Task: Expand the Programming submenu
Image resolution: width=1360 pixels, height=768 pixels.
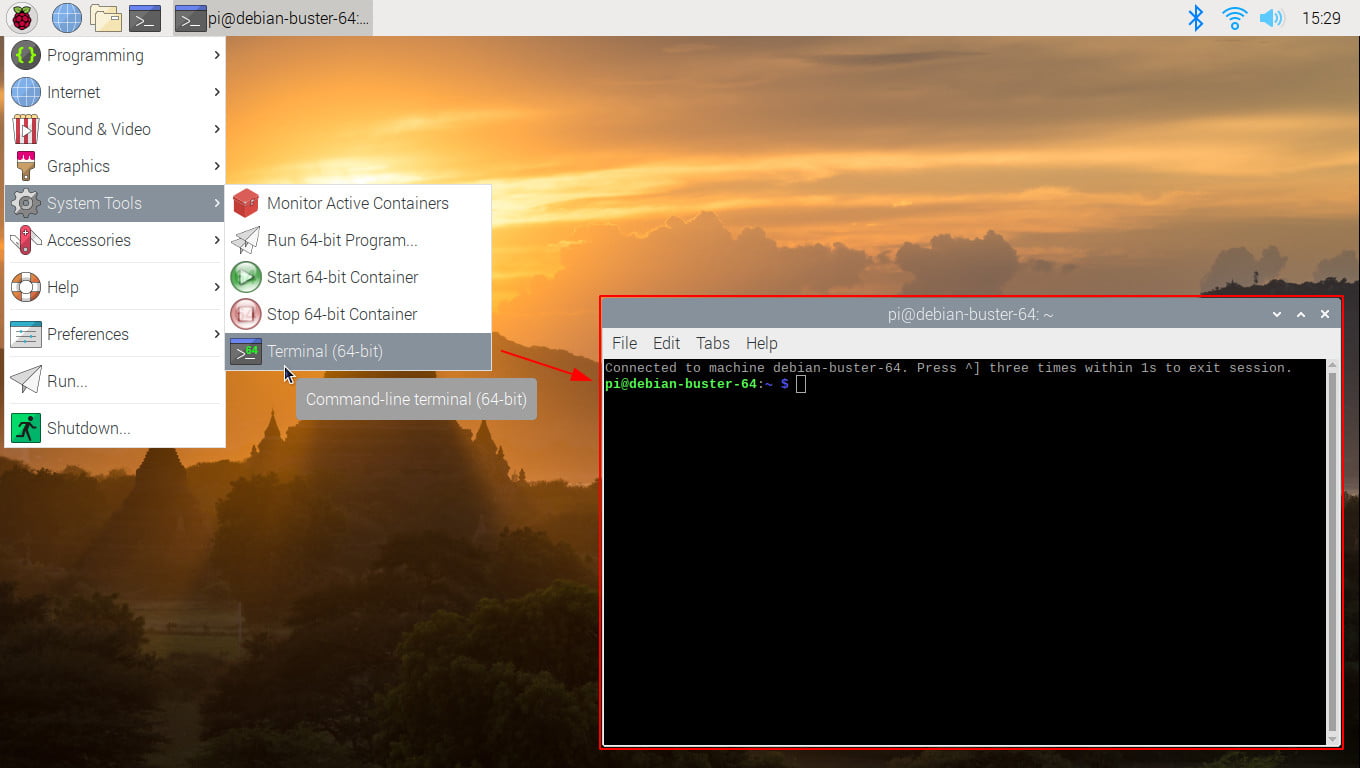Action: [x=115, y=55]
